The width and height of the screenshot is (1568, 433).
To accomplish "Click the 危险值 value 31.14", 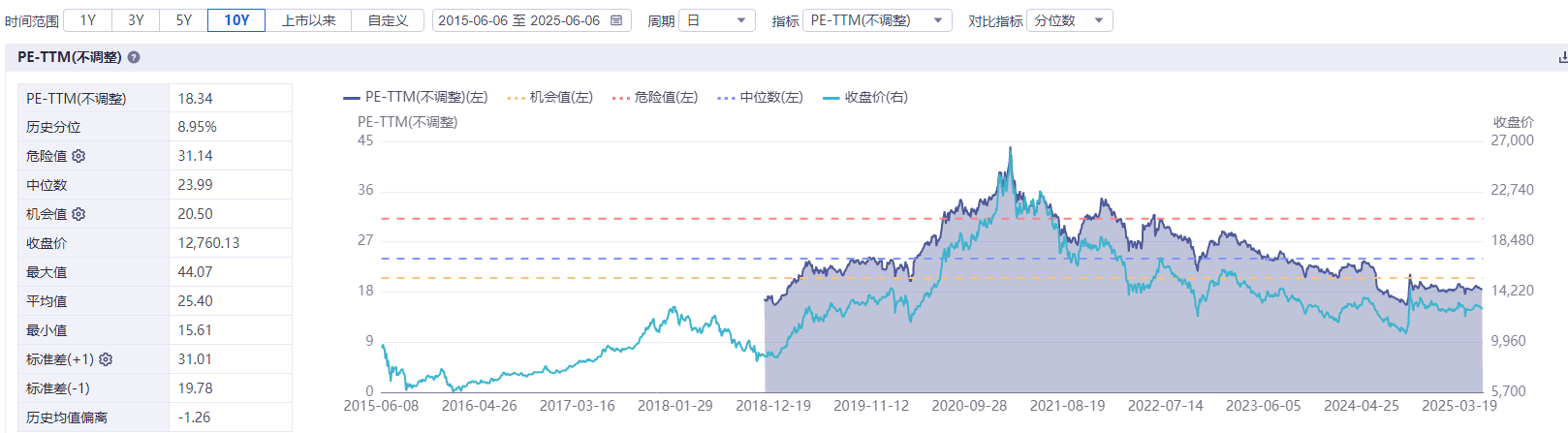I will [x=196, y=156].
